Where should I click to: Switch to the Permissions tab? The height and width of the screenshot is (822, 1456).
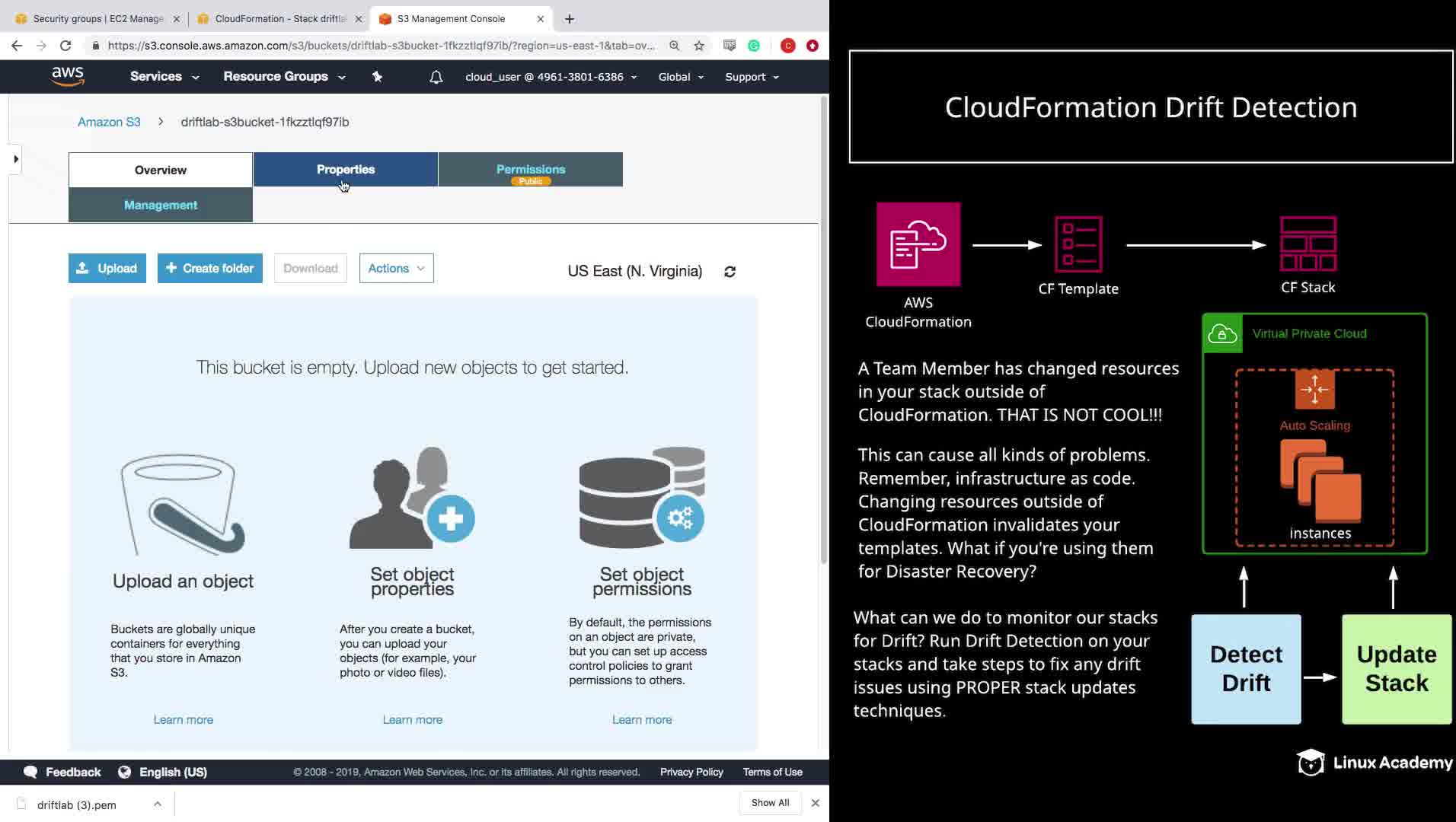531,169
